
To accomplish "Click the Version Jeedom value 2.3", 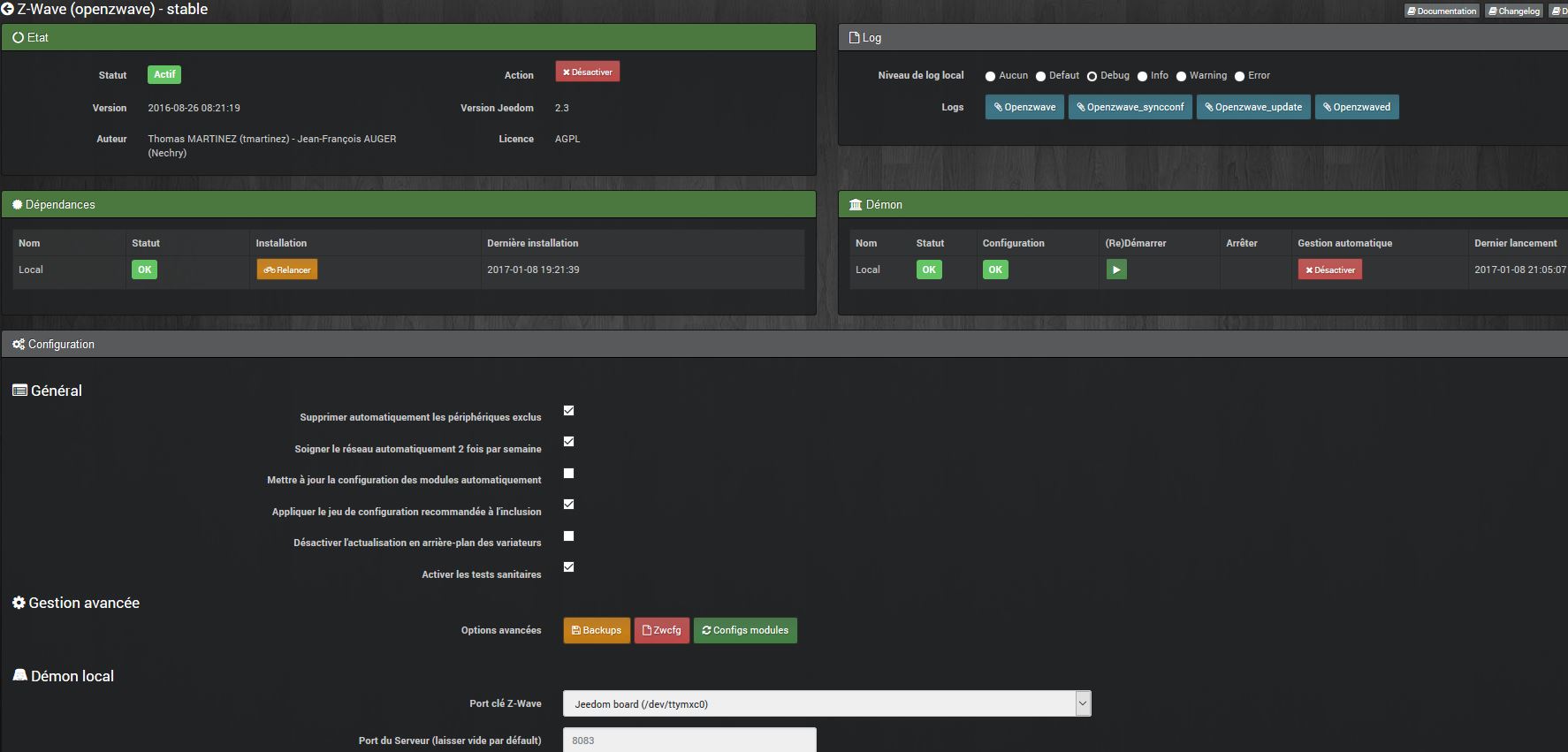I will click(x=562, y=108).
